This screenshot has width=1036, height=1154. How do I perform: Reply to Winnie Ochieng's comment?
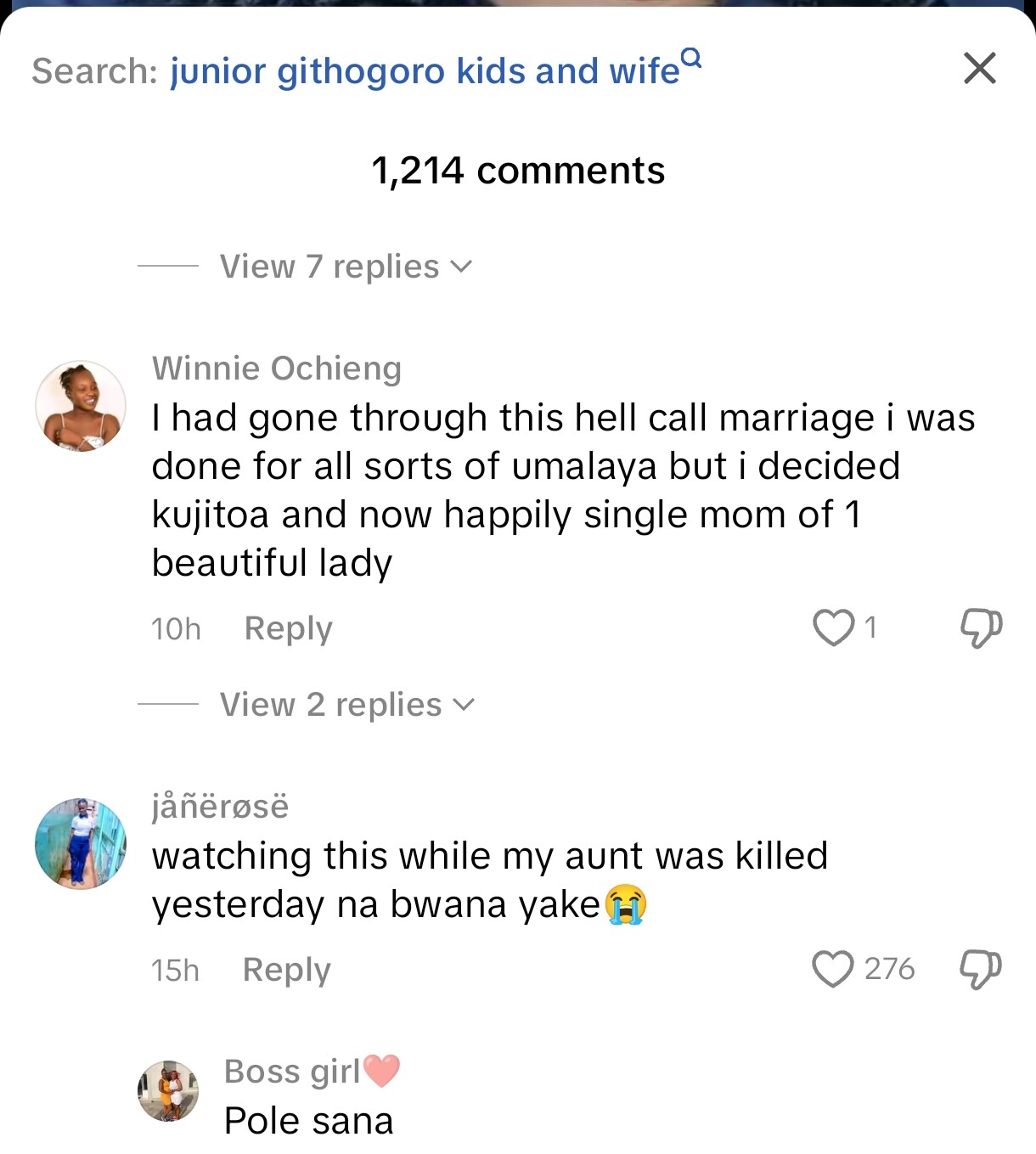pos(288,628)
